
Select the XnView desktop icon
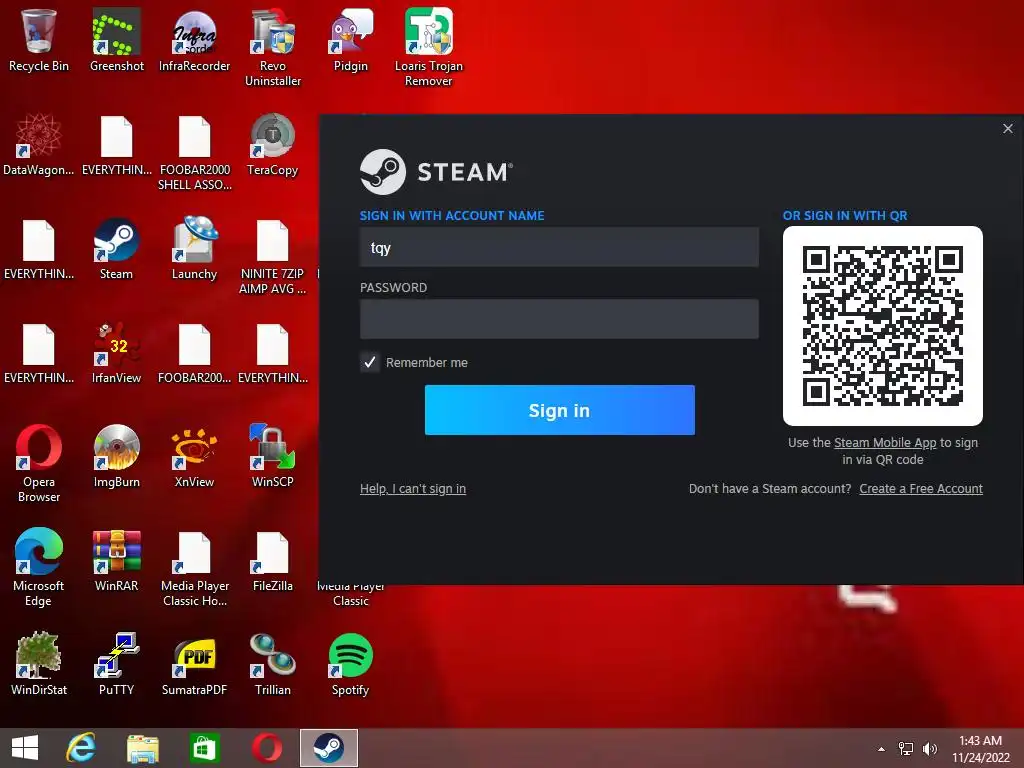[195, 456]
